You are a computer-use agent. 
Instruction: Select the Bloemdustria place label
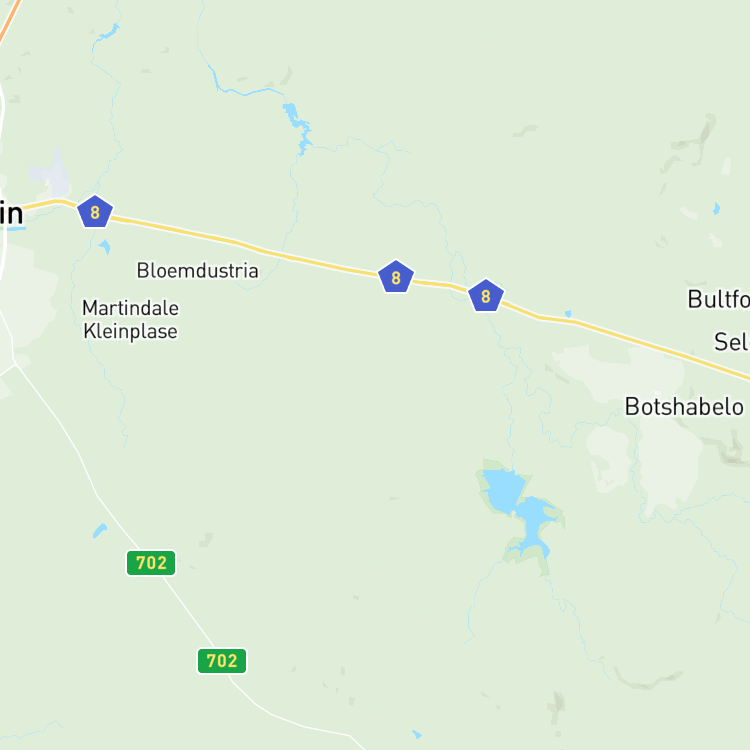coord(197,271)
